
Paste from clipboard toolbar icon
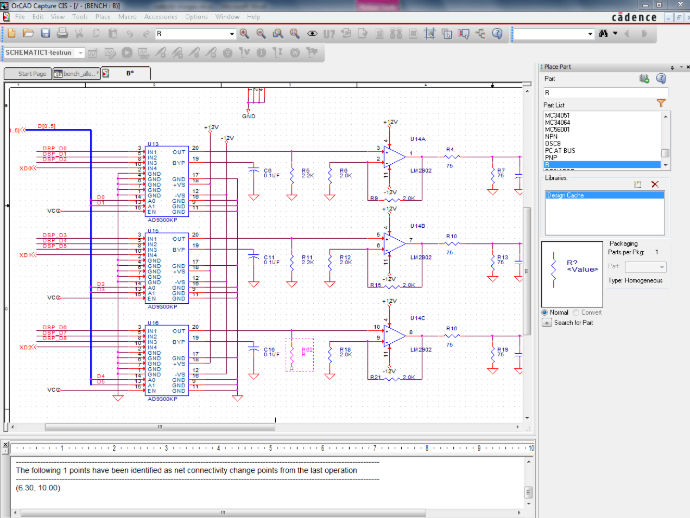(113, 33)
